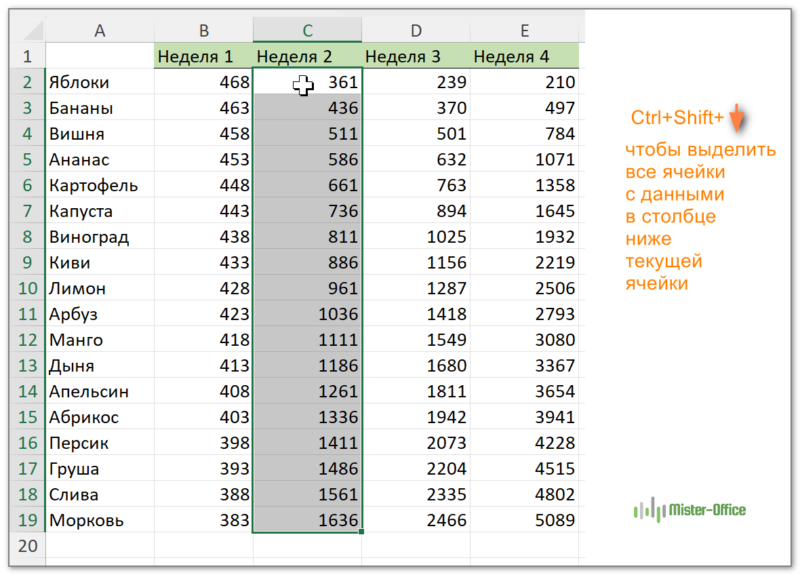
Task: Select column A header
Action: click(x=100, y=31)
